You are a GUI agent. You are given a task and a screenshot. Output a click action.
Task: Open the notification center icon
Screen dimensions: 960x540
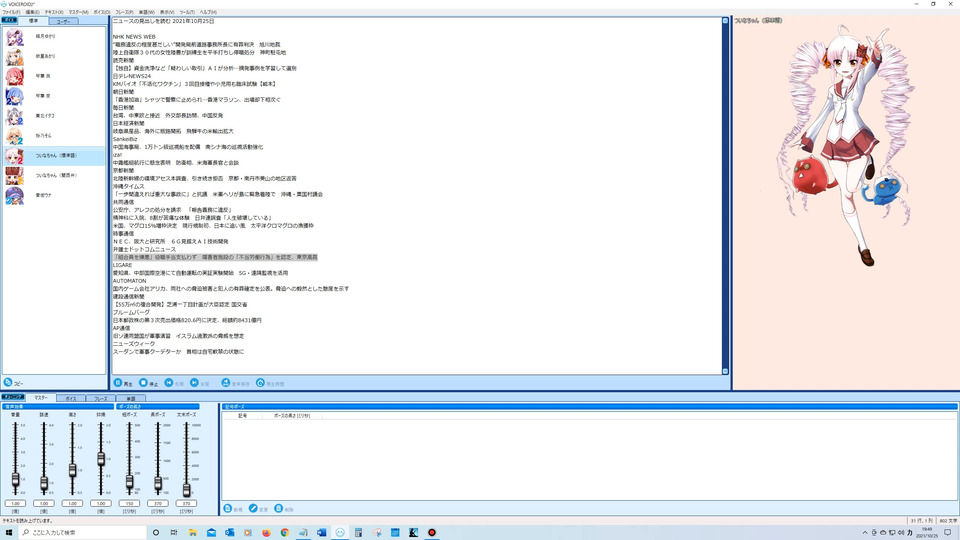[x=948, y=533]
